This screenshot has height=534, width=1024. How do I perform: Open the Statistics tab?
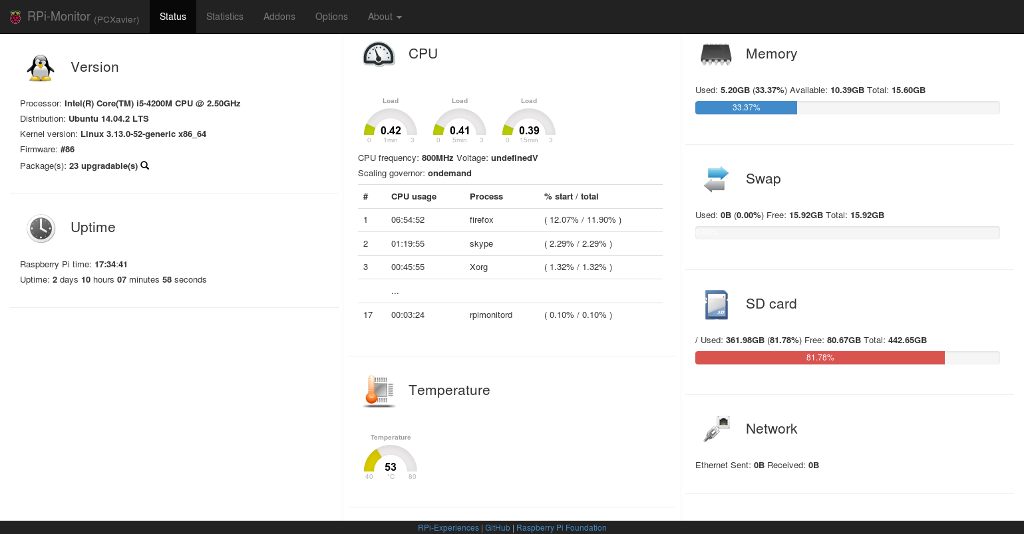pos(225,17)
